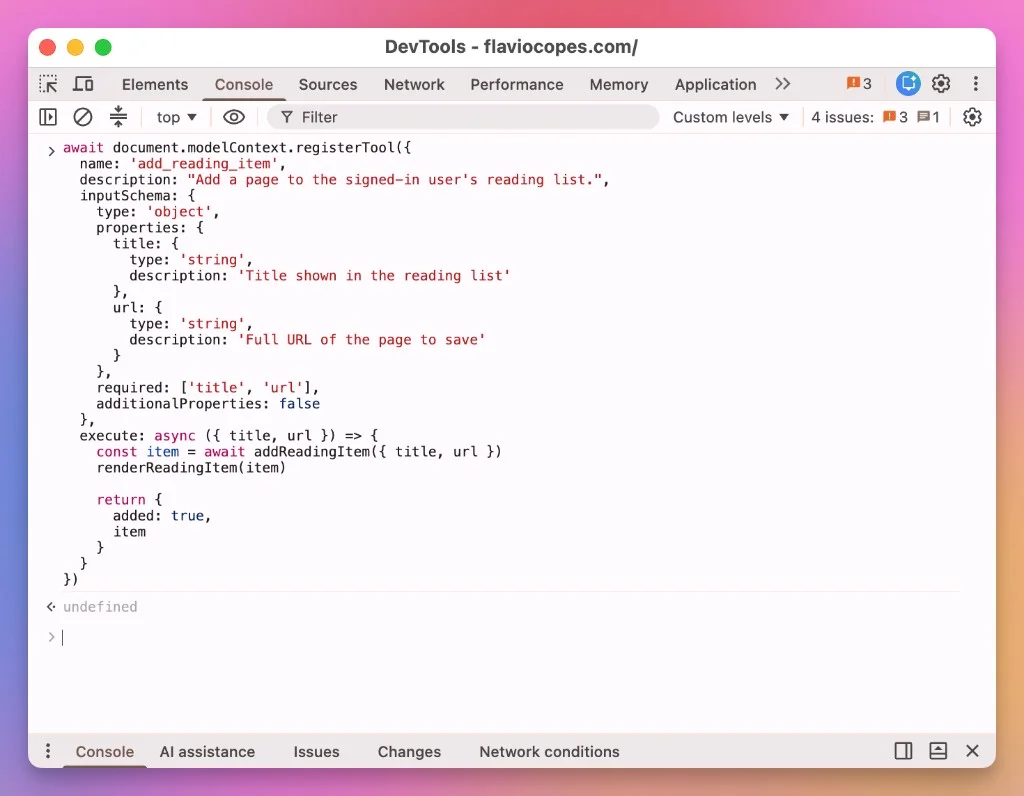Open DevTools settings gear in top bar
This screenshot has height=796, width=1024.
(941, 84)
